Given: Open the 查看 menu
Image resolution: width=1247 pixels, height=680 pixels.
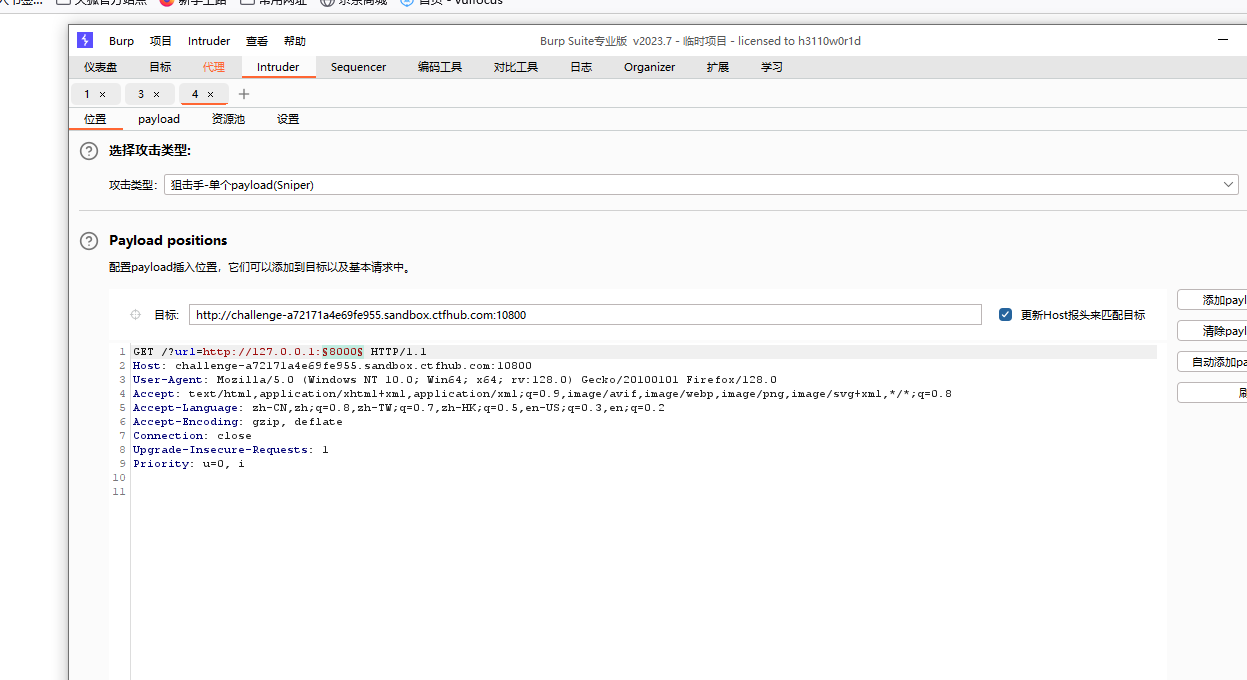Looking at the screenshot, I should [x=257, y=41].
